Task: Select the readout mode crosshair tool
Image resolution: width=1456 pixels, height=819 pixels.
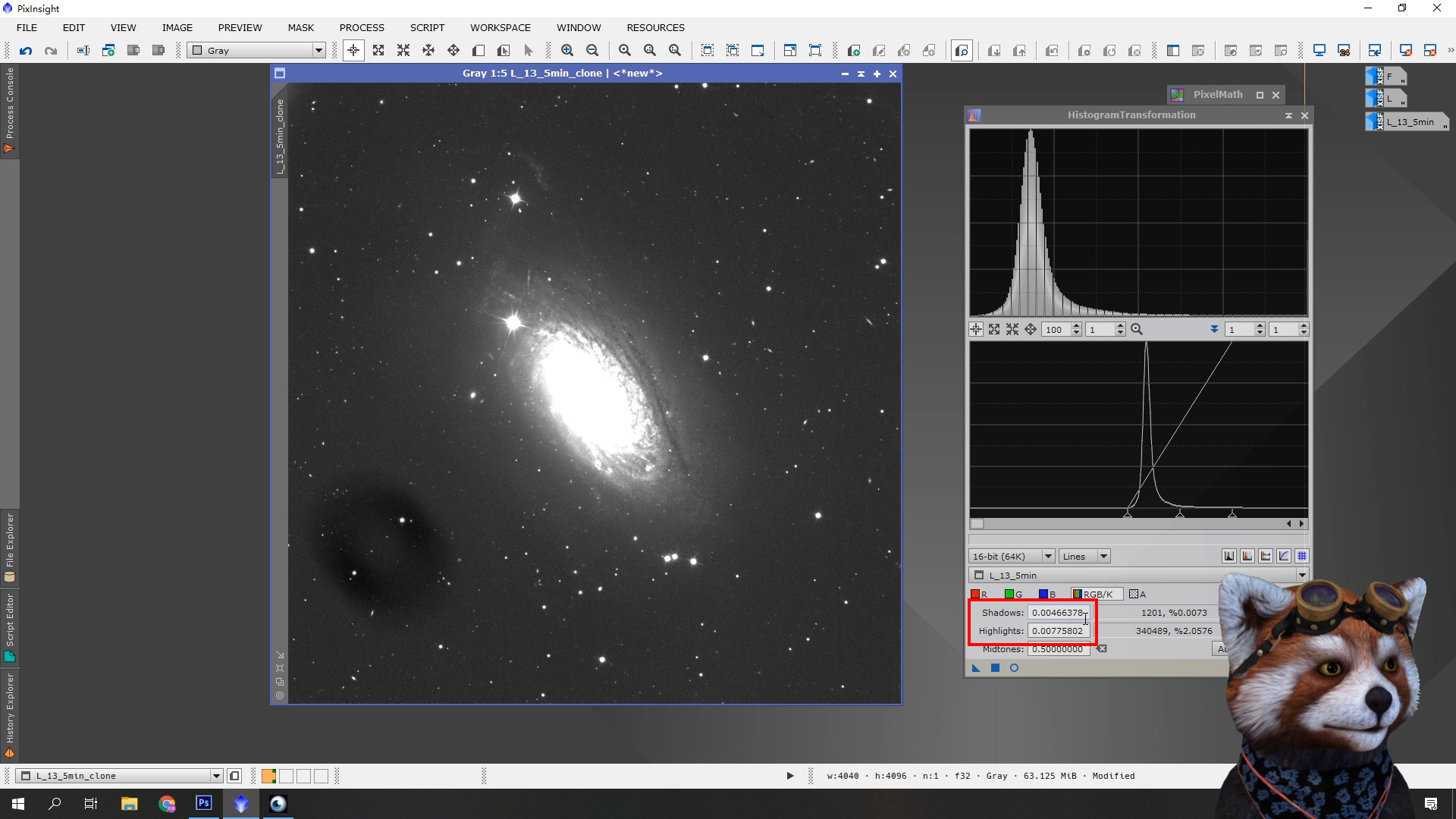Action: tap(353, 51)
